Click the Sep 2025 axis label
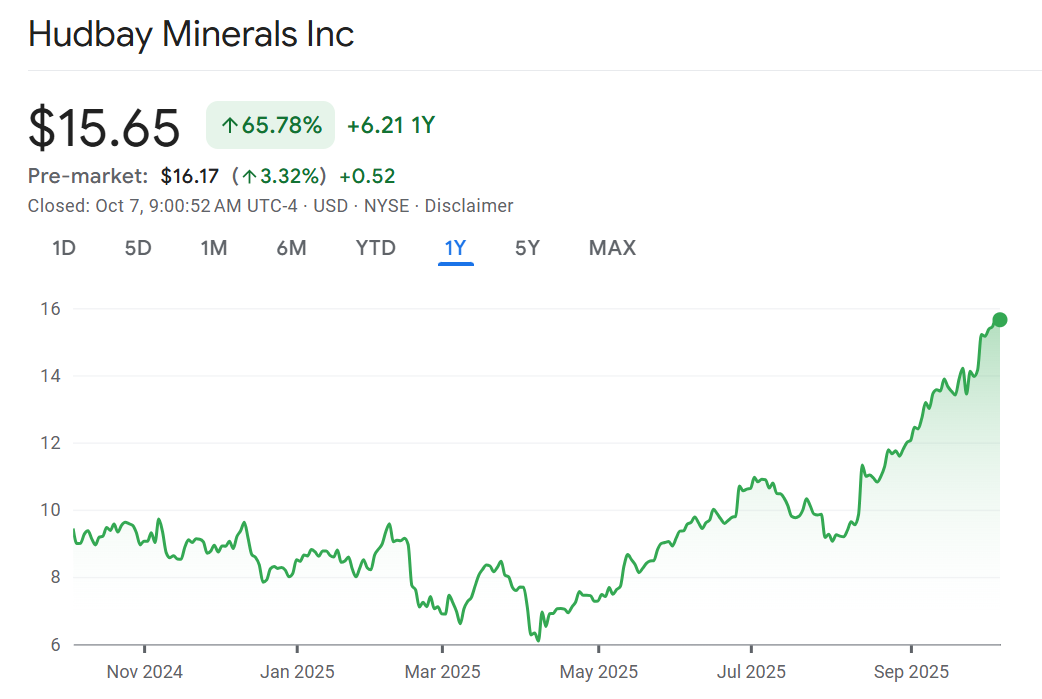The height and width of the screenshot is (699, 1042). pyautogui.click(x=911, y=671)
